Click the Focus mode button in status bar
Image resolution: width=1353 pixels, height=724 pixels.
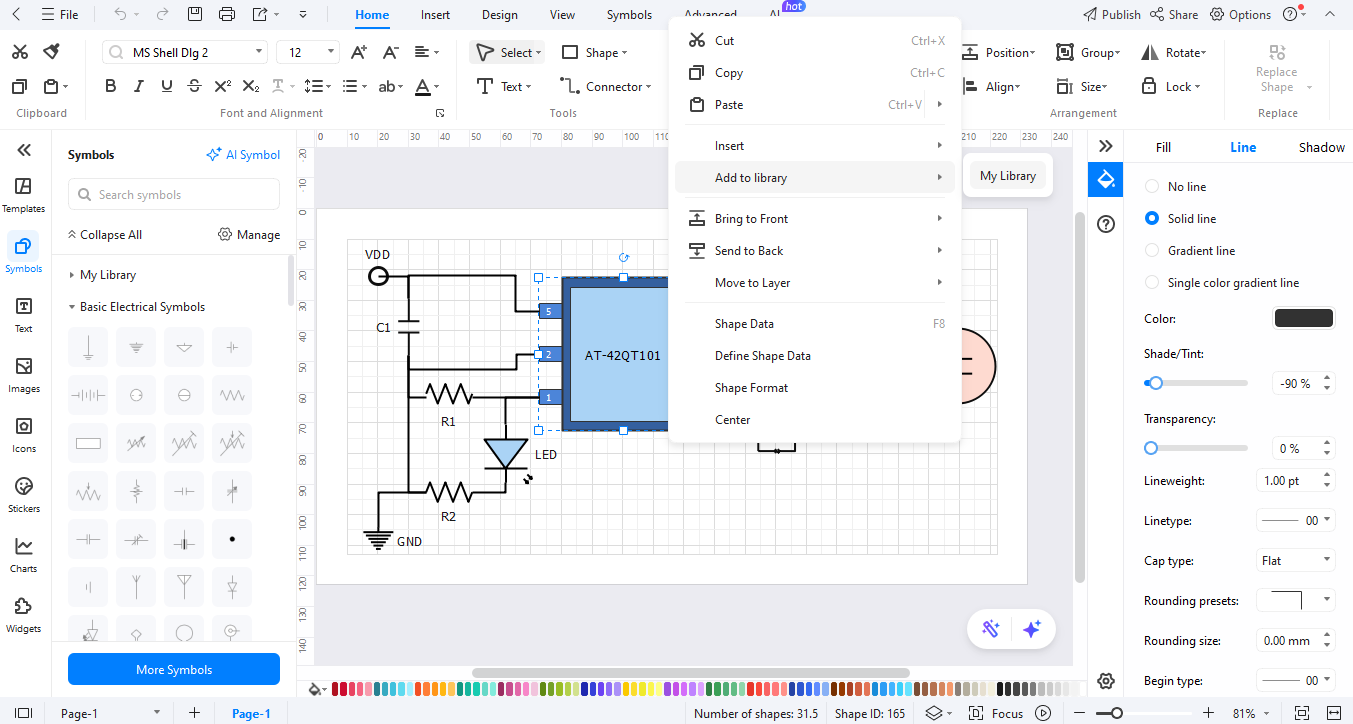point(996,713)
